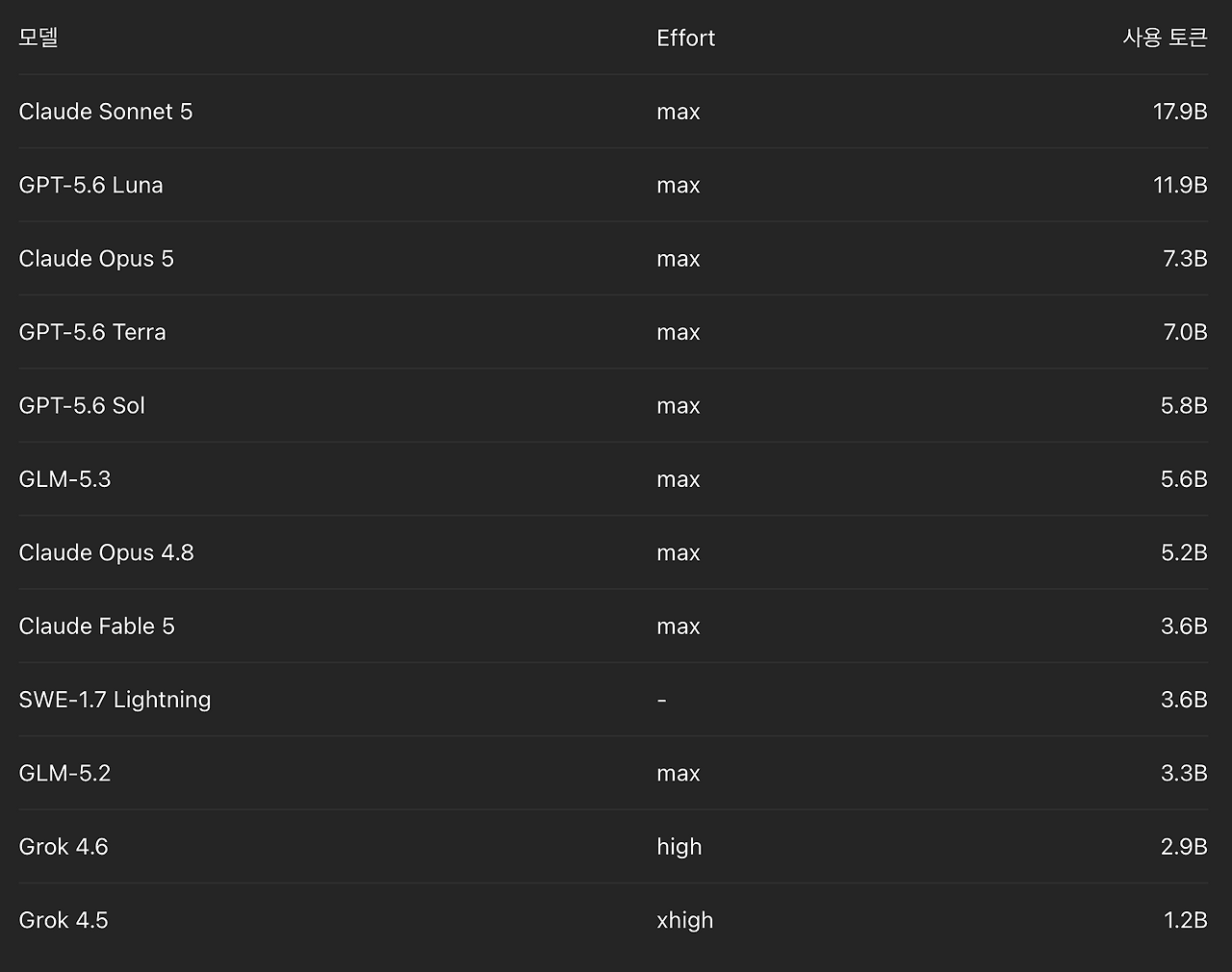
Task: Click the xhigh effort value
Action: pyautogui.click(x=685, y=920)
